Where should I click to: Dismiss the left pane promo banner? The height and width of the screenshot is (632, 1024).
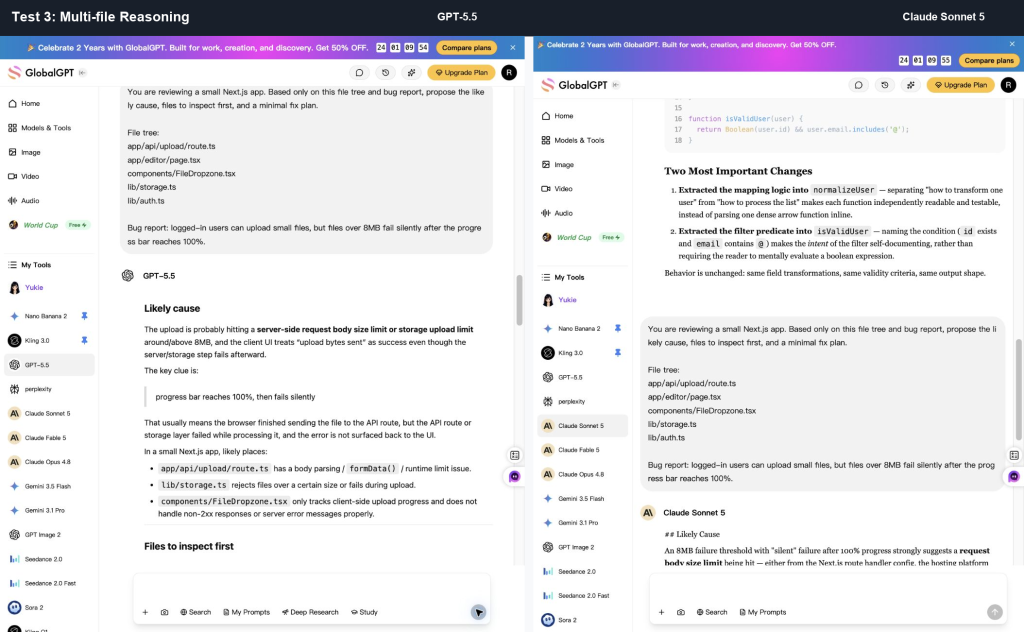[513, 48]
